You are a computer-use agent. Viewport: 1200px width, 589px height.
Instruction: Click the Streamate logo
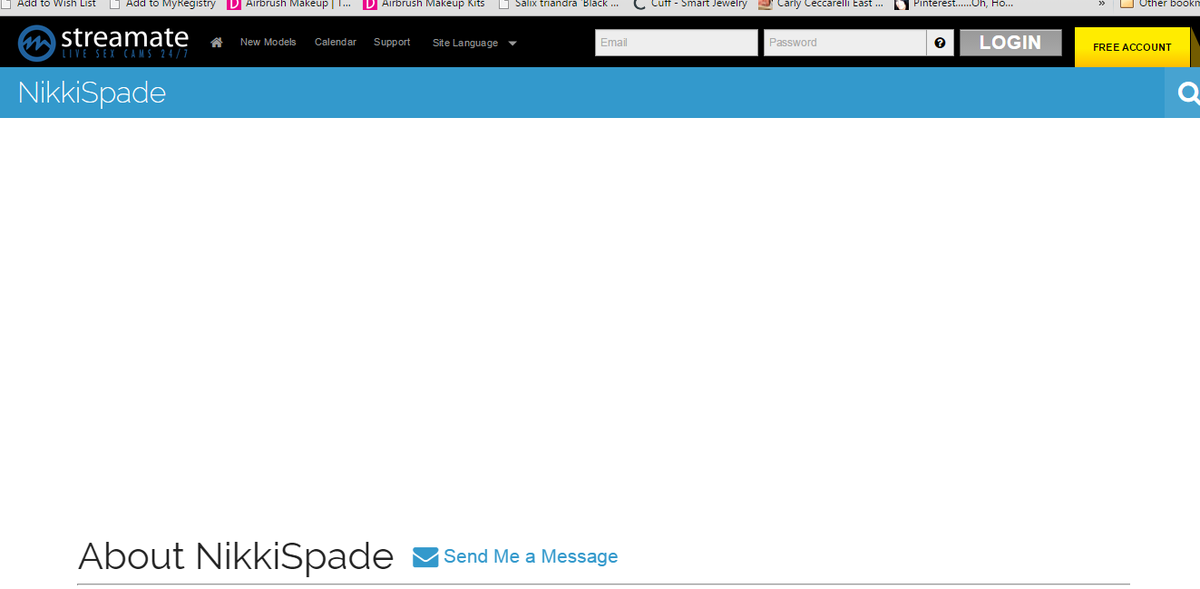click(x=103, y=43)
